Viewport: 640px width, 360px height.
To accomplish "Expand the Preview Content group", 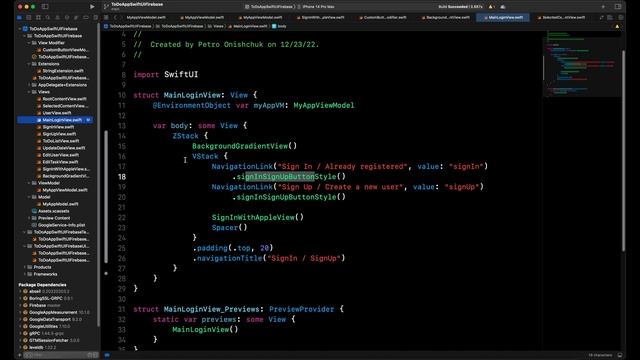I will point(29,218).
